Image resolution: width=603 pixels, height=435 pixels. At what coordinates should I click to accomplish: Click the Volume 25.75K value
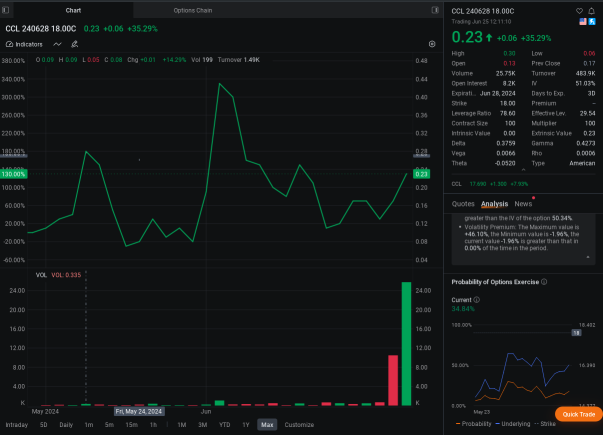tap(505, 73)
